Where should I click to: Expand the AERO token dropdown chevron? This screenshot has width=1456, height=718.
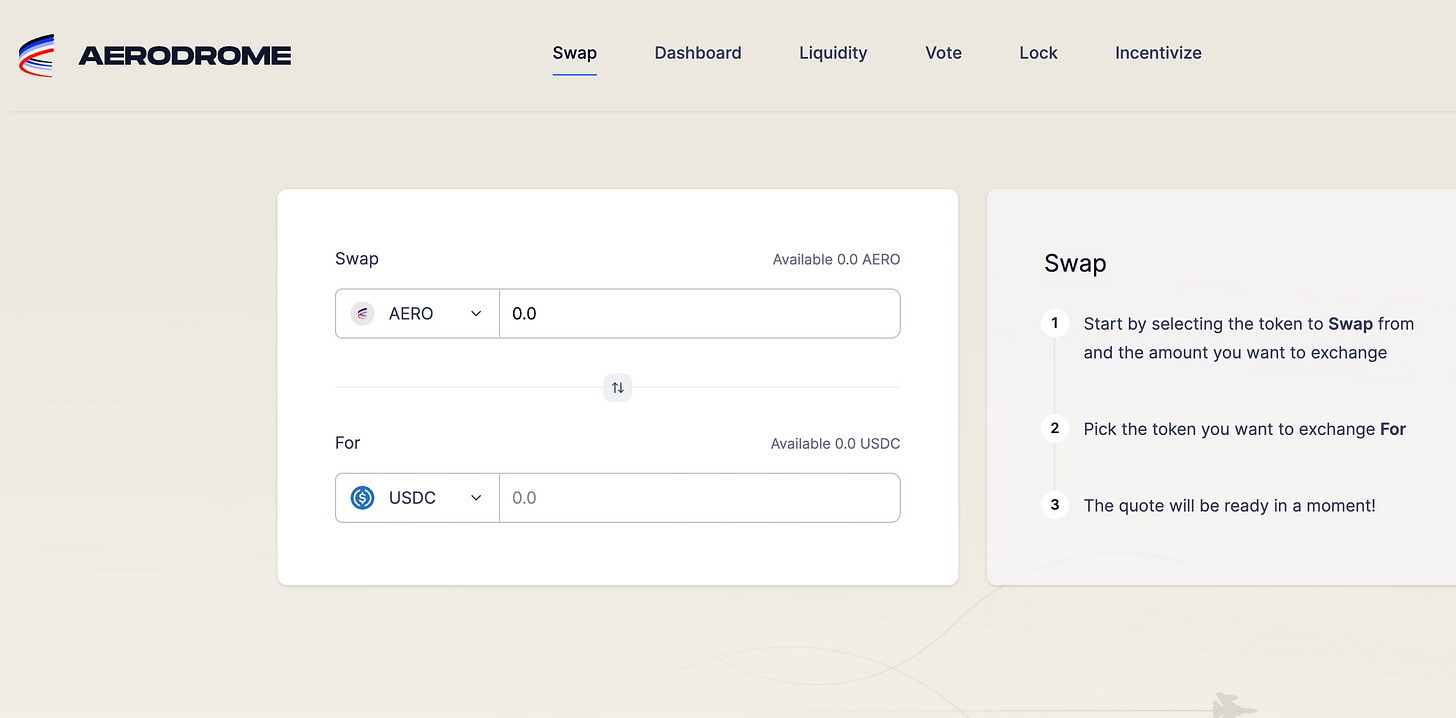476,314
